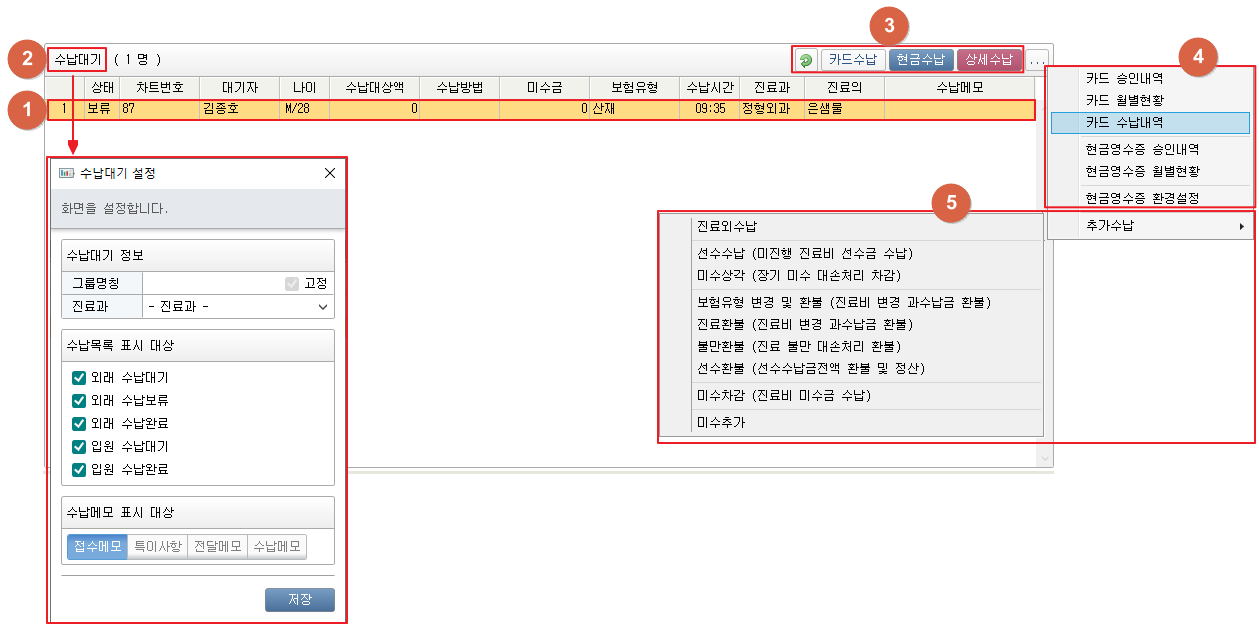Select patient row 김종호

[x=220, y=108]
